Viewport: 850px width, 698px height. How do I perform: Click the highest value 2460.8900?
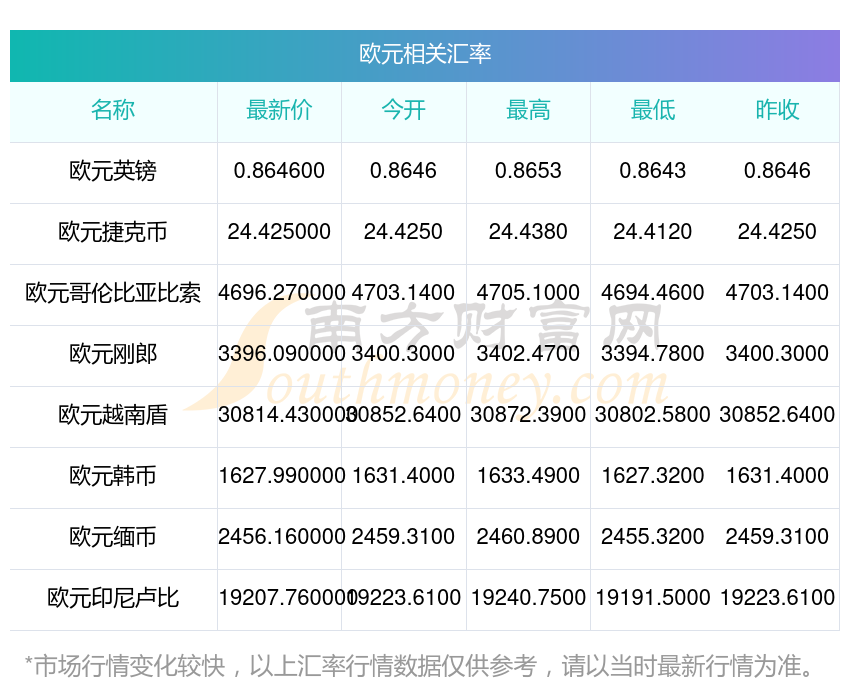point(528,537)
